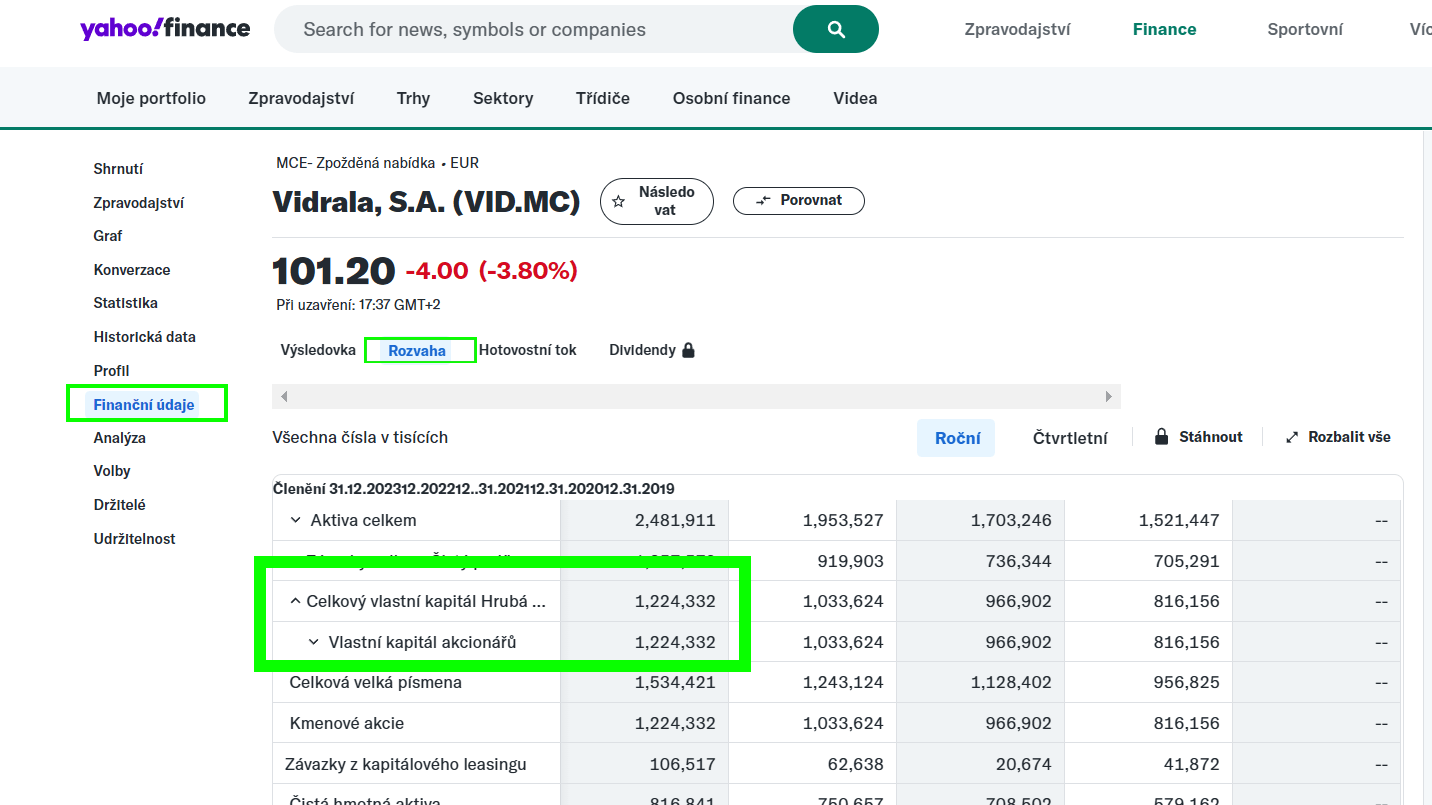Click the Yahoo Finance logo
1432x805 pixels.
[164, 28]
